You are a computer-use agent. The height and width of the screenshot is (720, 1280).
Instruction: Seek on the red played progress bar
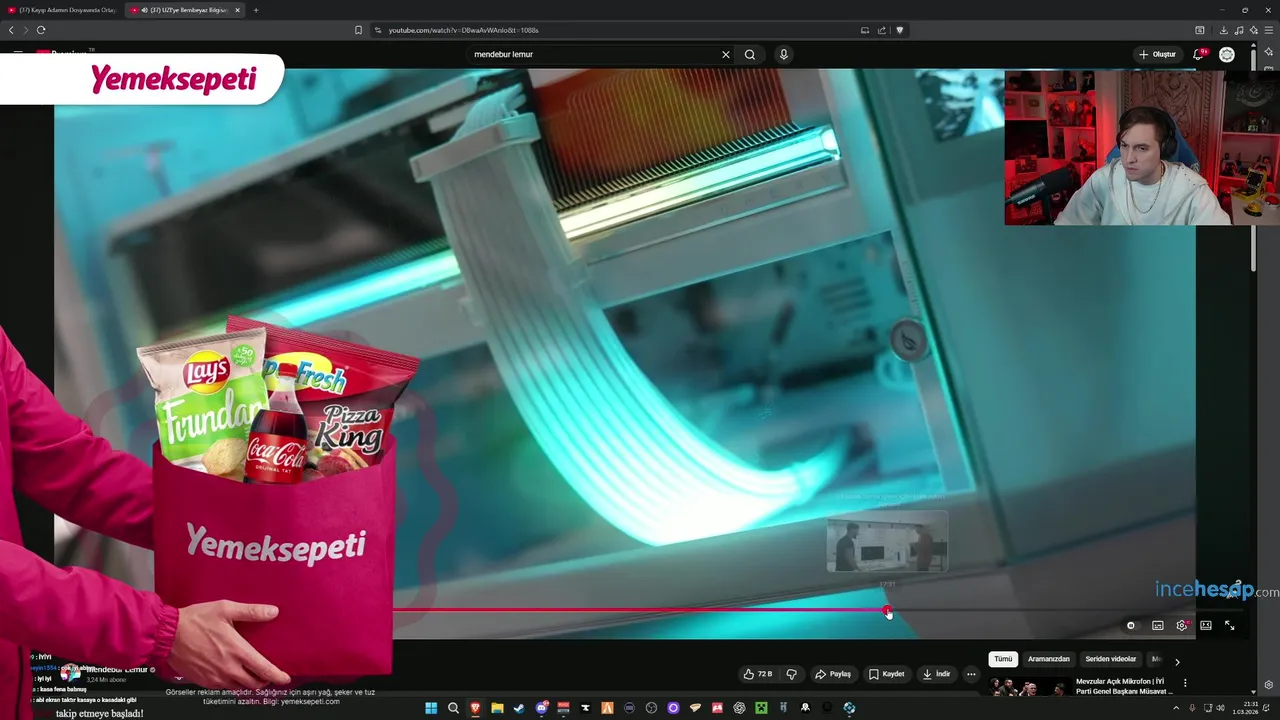640,610
